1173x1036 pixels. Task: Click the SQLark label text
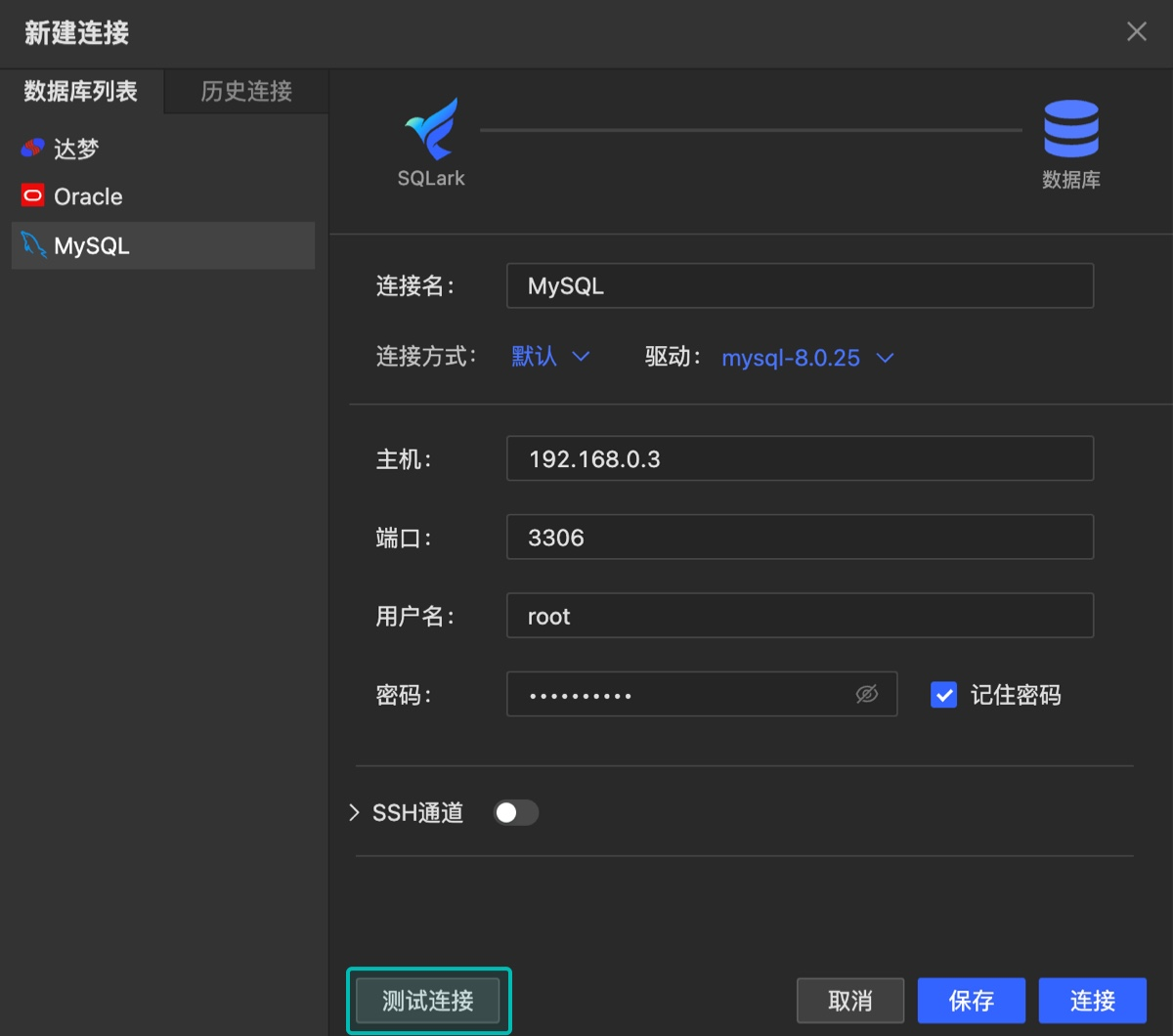tap(431, 179)
